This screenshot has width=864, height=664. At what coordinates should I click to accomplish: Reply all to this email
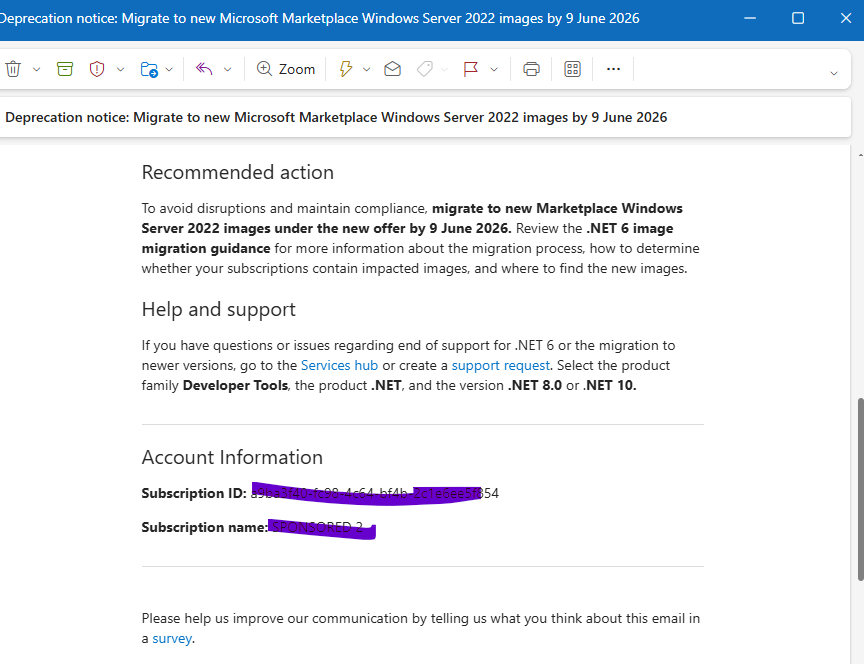[x=204, y=69]
